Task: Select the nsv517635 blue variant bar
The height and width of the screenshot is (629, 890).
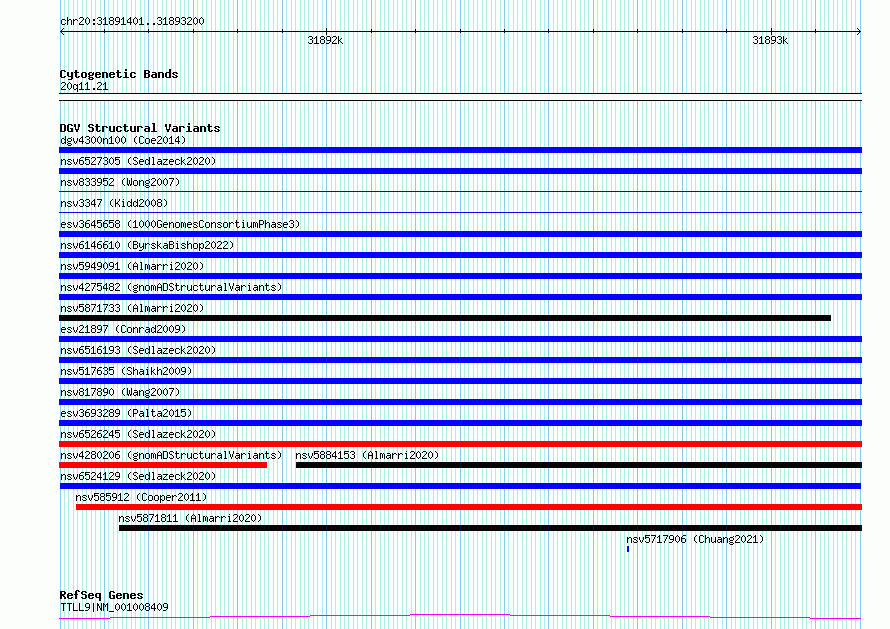Action: [x=460, y=381]
